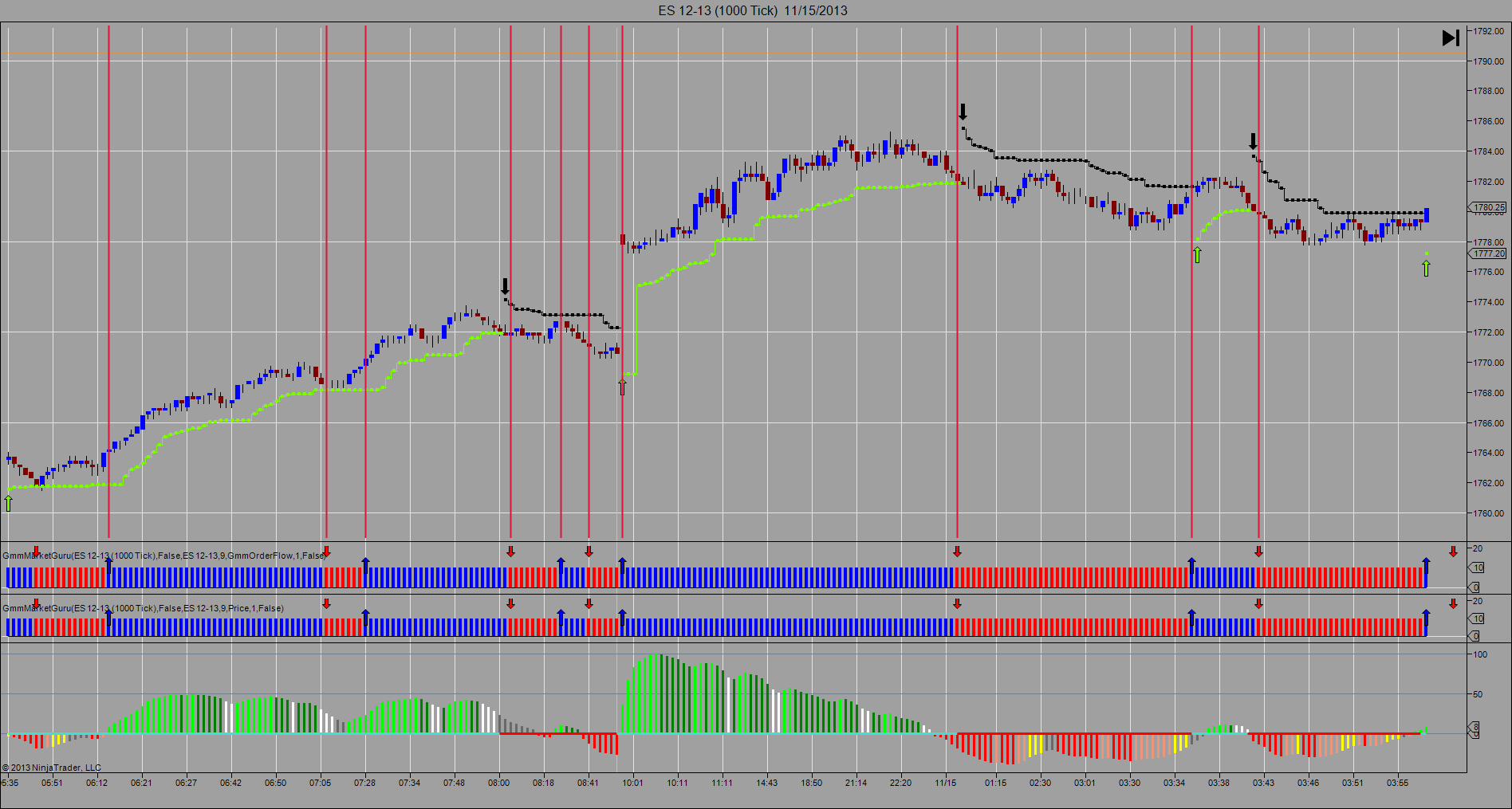Click the 01:15 time axis label
Viewport: 1512px width, 809px height.
[996, 783]
